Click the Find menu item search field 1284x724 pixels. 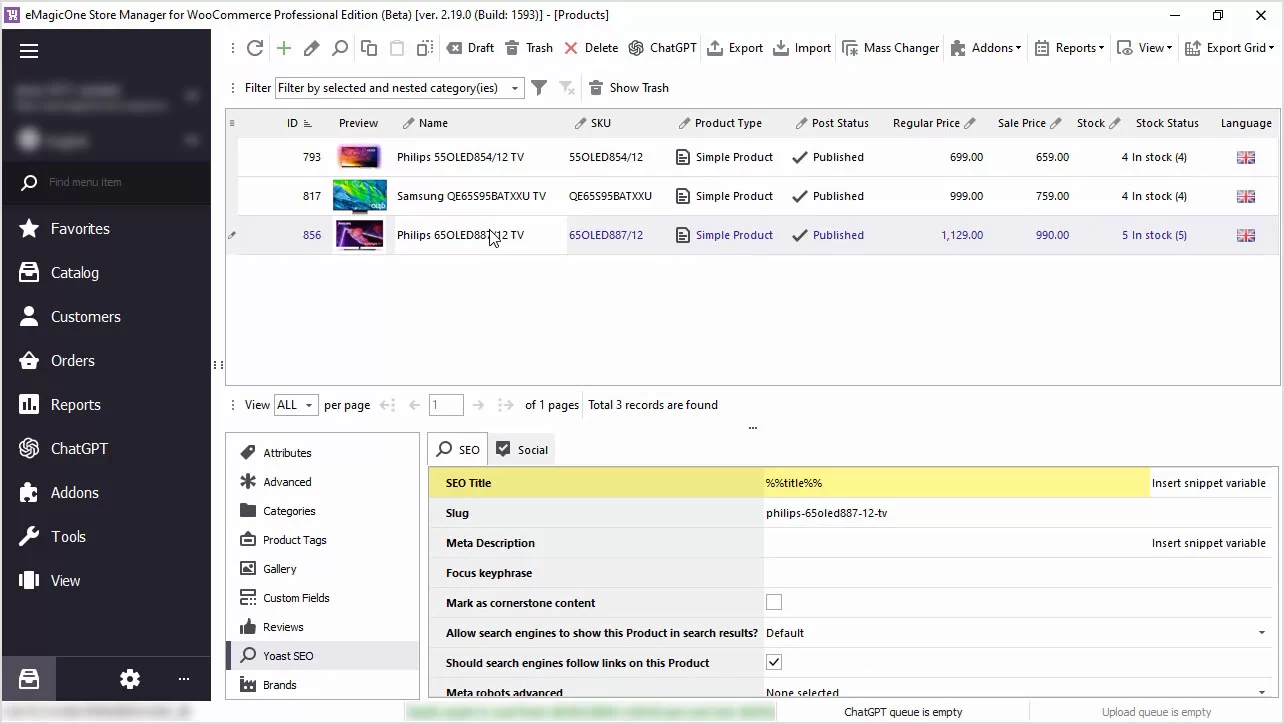click(x=110, y=182)
